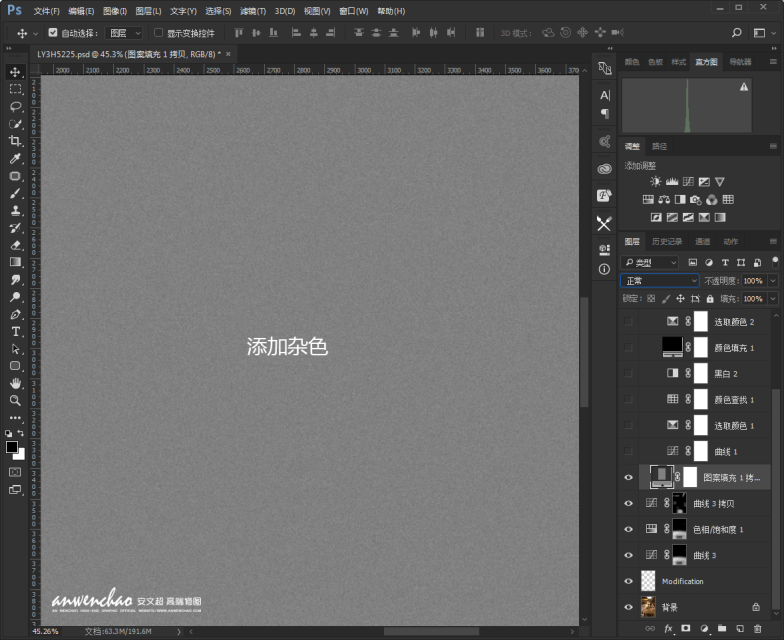Open the layer filter 类型 dropdown
The height and width of the screenshot is (640, 784).
(650, 262)
